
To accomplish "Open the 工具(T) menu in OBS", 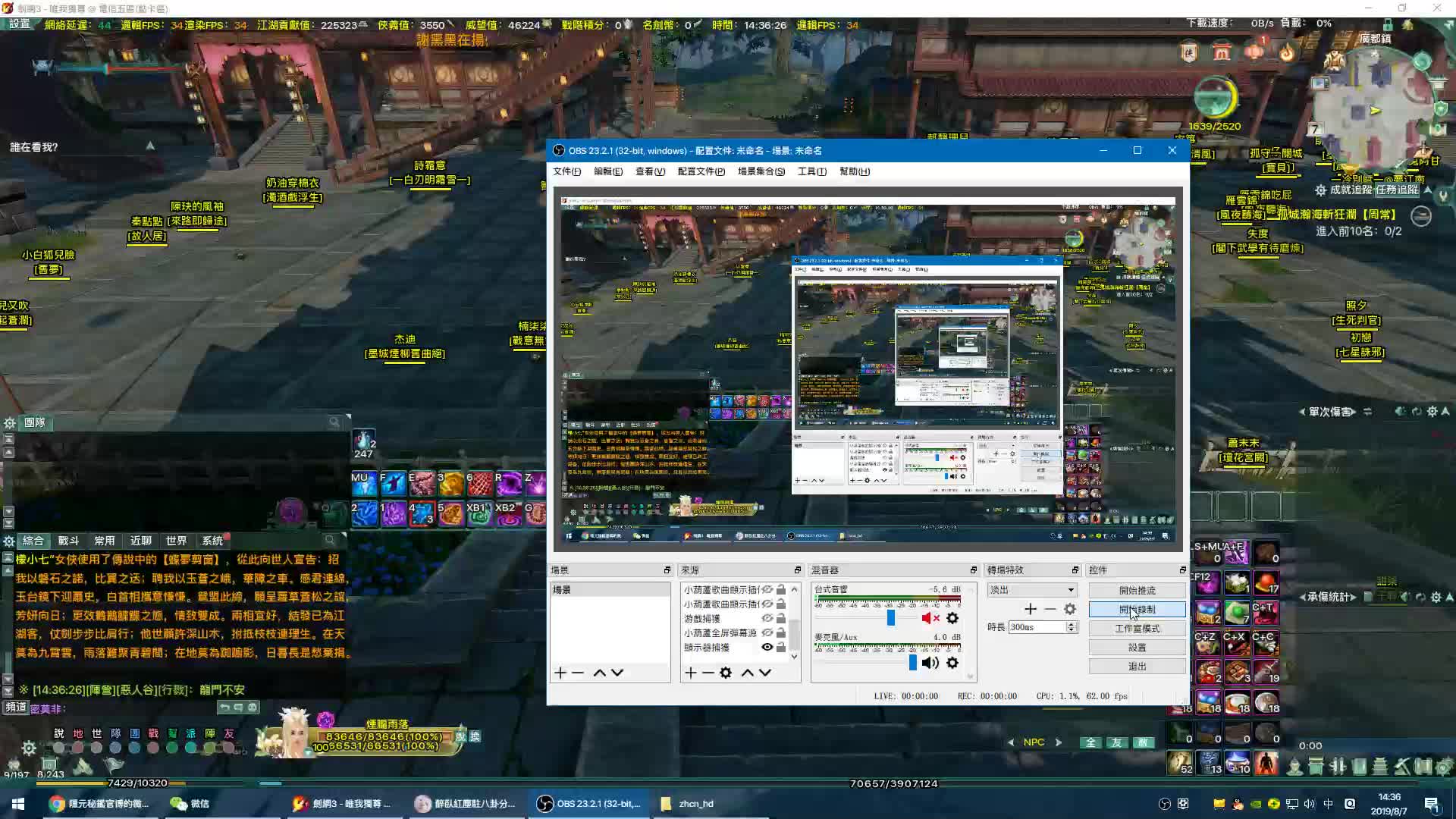I will [812, 171].
